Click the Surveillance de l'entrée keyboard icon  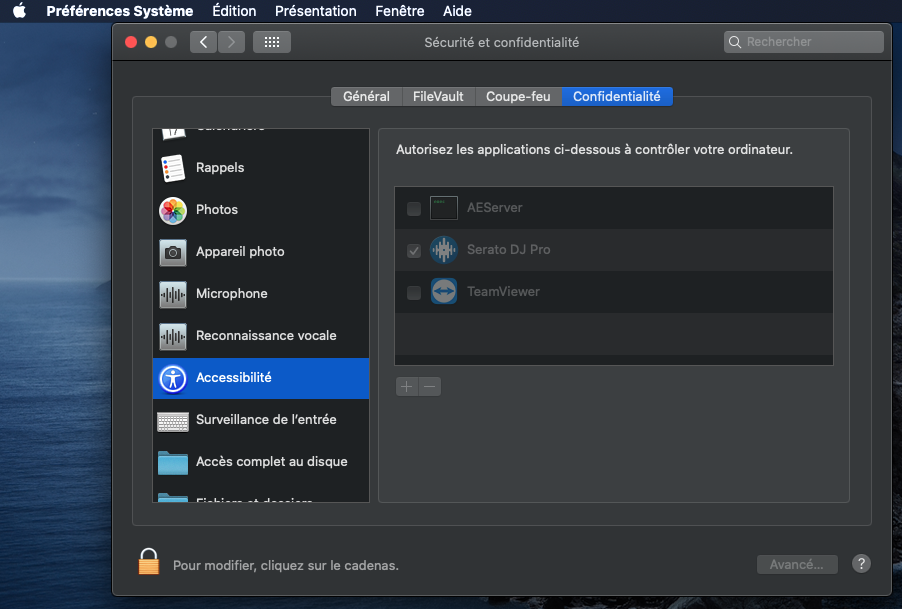(173, 422)
